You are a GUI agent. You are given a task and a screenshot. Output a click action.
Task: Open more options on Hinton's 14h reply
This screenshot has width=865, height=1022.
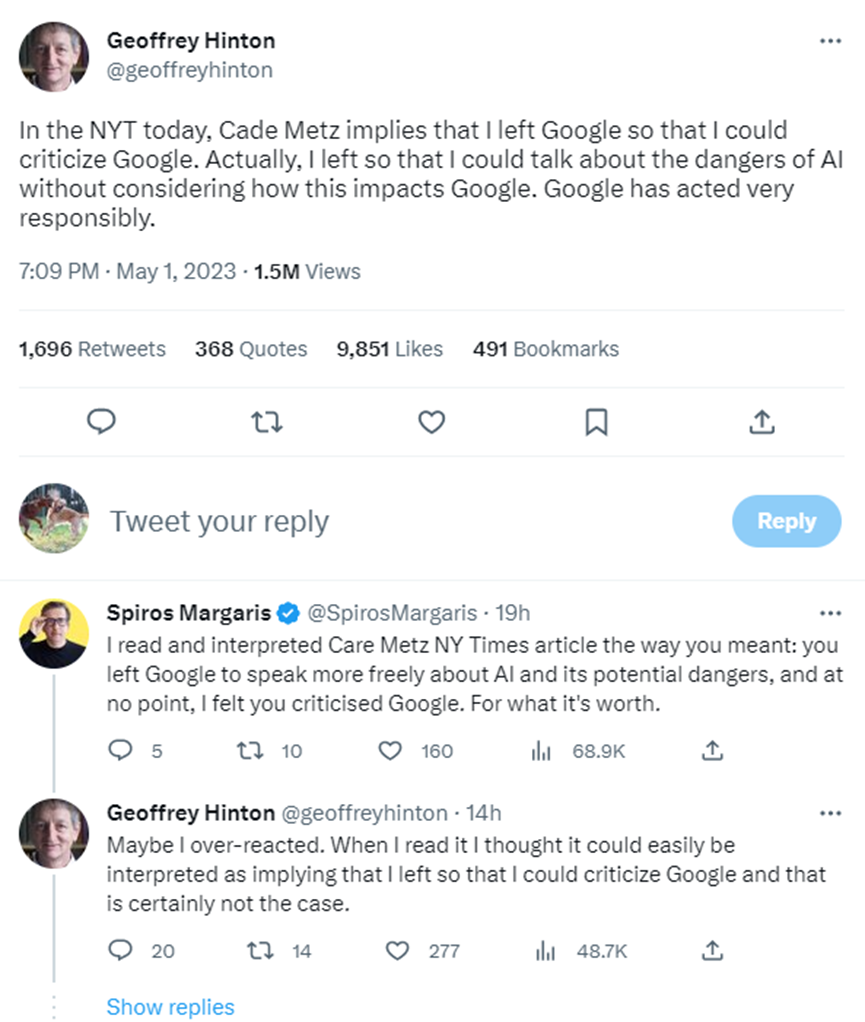click(x=830, y=813)
